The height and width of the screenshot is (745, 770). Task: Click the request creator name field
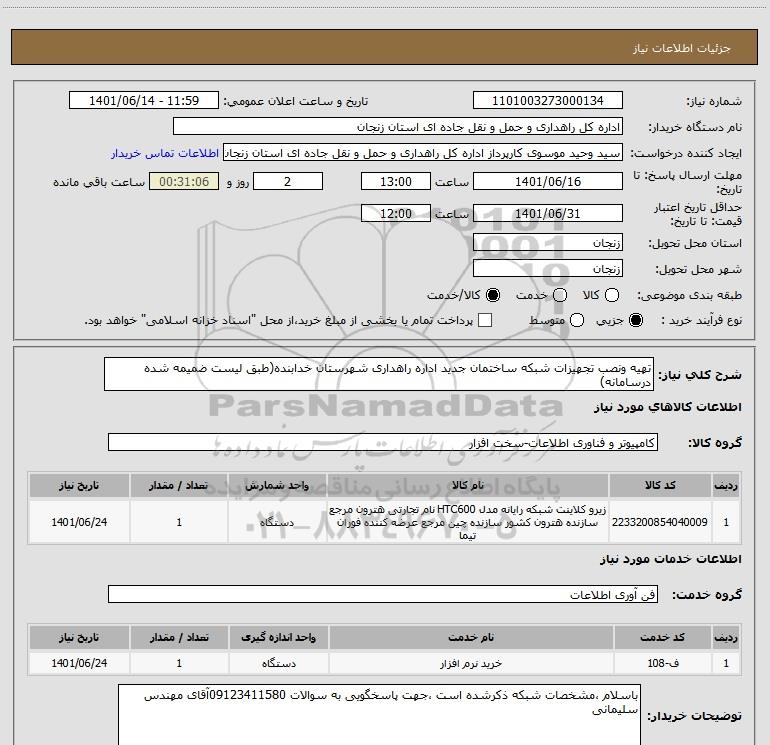[423, 153]
